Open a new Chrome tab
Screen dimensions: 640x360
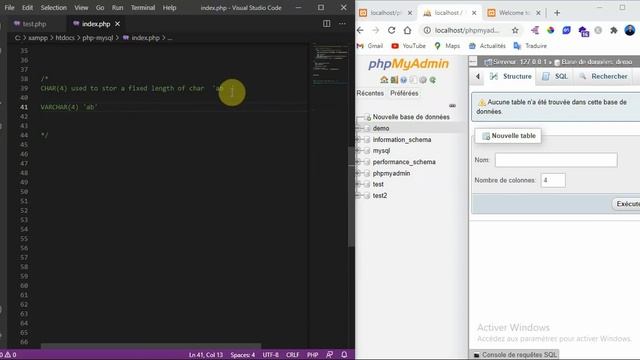tap(557, 13)
